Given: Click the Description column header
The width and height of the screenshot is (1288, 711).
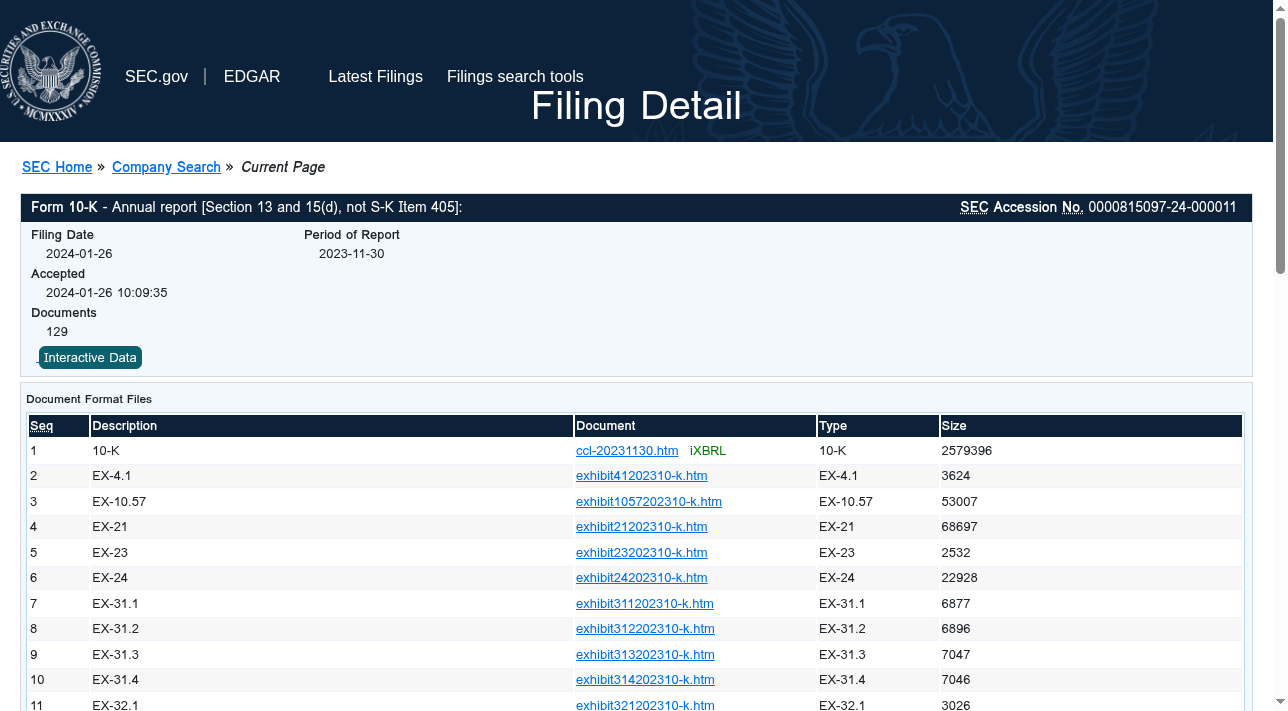Looking at the screenshot, I should 331,426.
